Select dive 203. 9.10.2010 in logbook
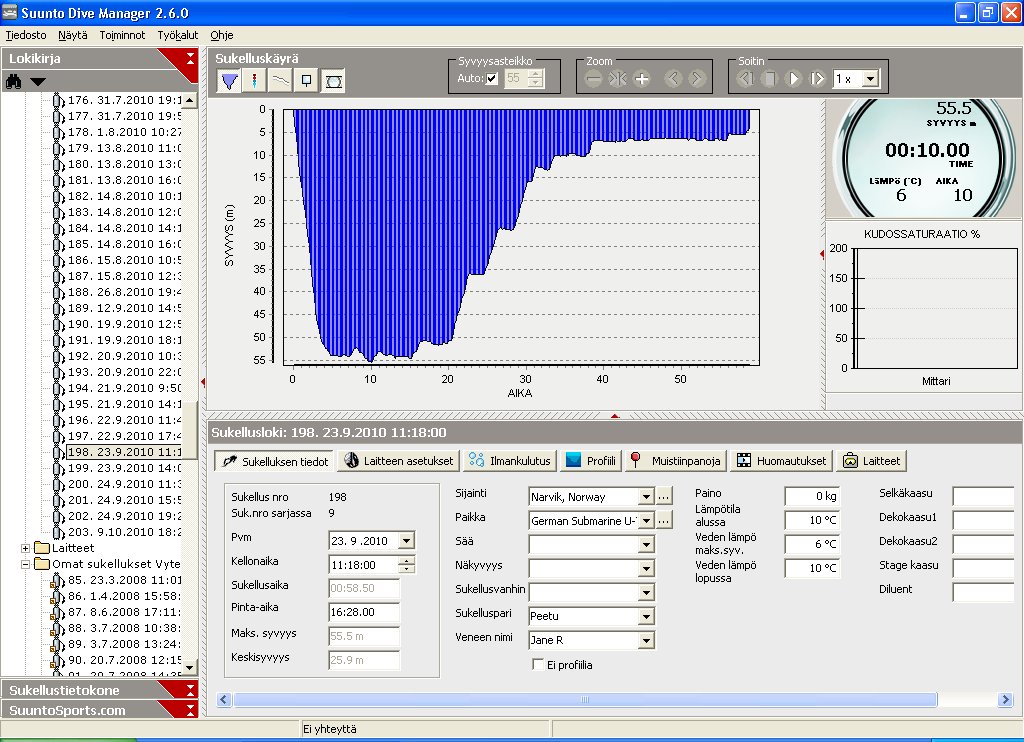This screenshot has height=742, width=1024. point(124,532)
